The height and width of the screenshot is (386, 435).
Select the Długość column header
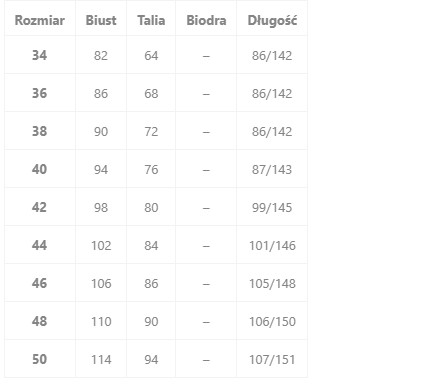[272, 21]
